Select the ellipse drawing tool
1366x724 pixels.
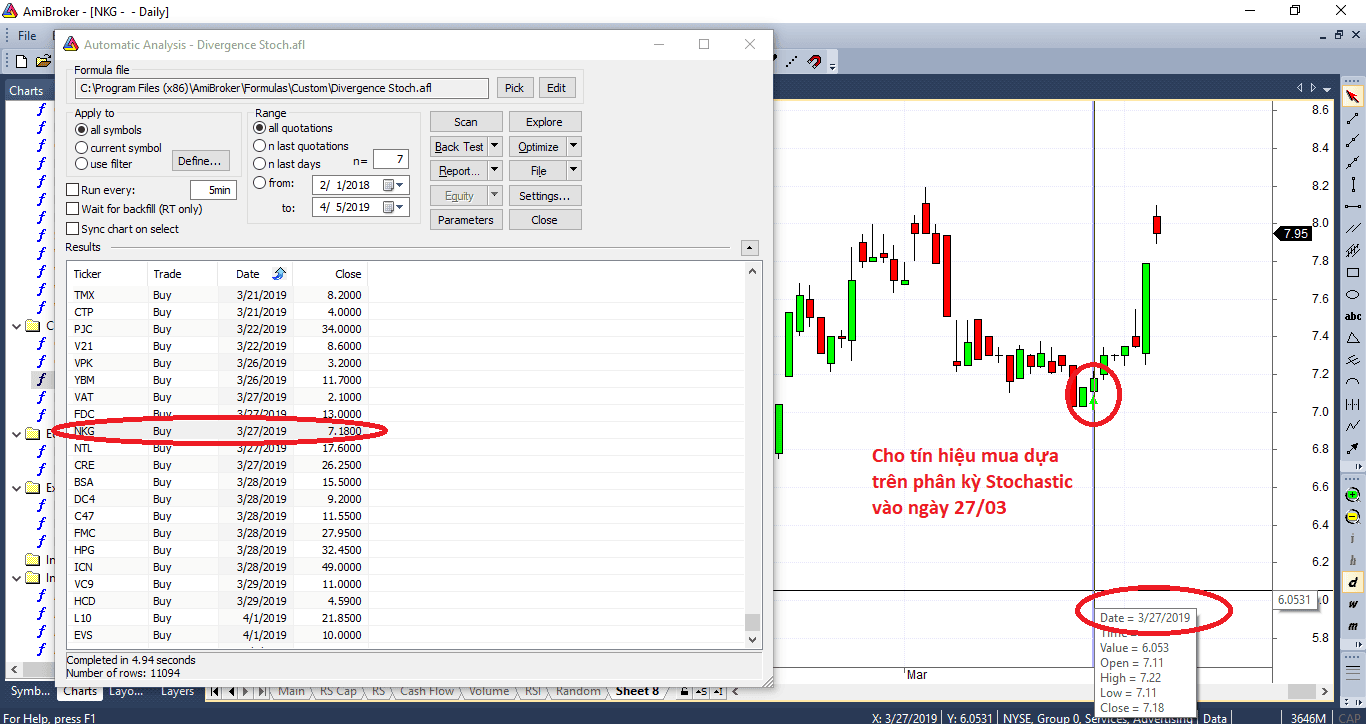[x=1353, y=294]
